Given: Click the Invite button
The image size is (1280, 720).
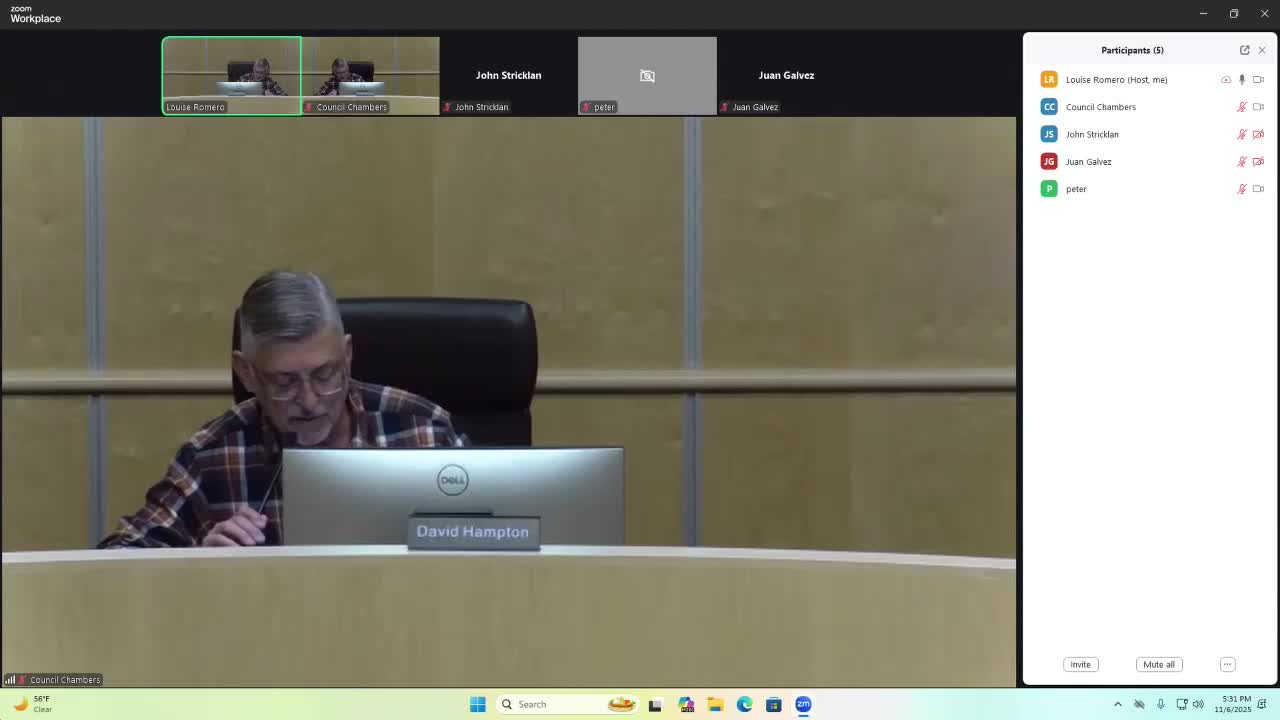Looking at the screenshot, I should click(1080, 664).
